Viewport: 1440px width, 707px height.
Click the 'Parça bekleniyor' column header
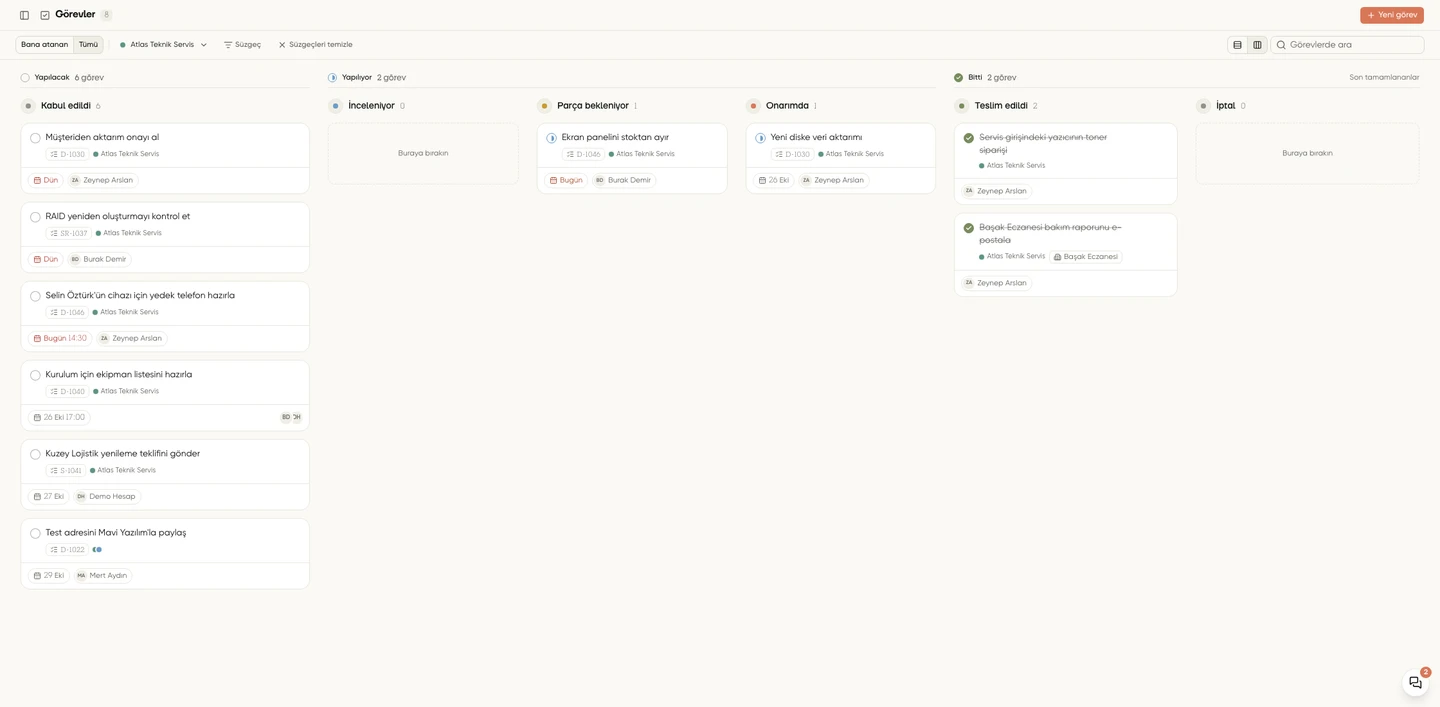593,106
